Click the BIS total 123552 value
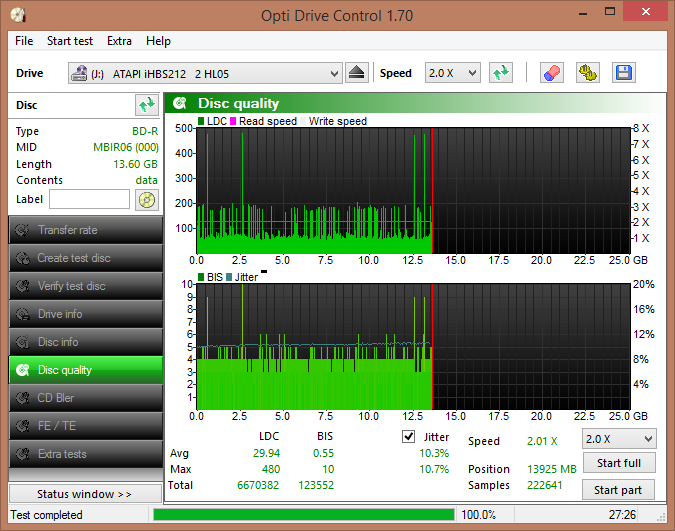 [316, 485]
